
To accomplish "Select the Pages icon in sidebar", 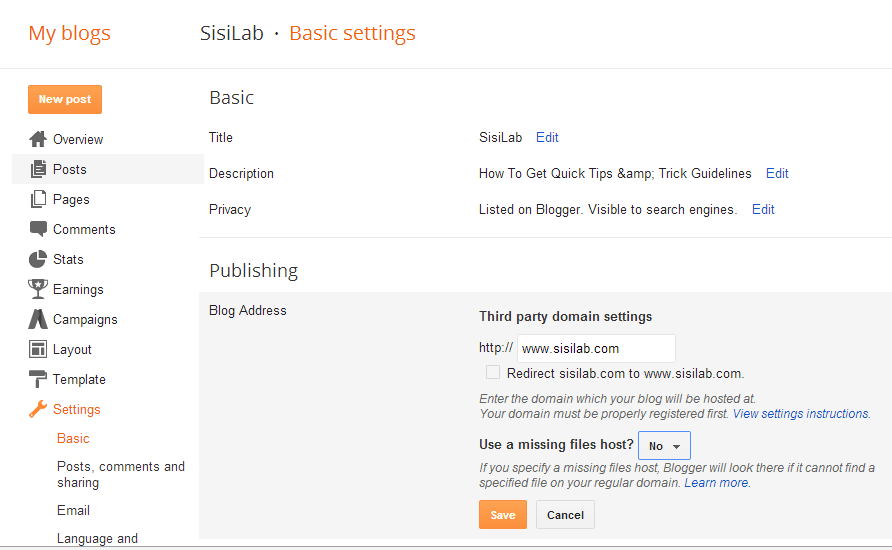I will tap(38, 199).
